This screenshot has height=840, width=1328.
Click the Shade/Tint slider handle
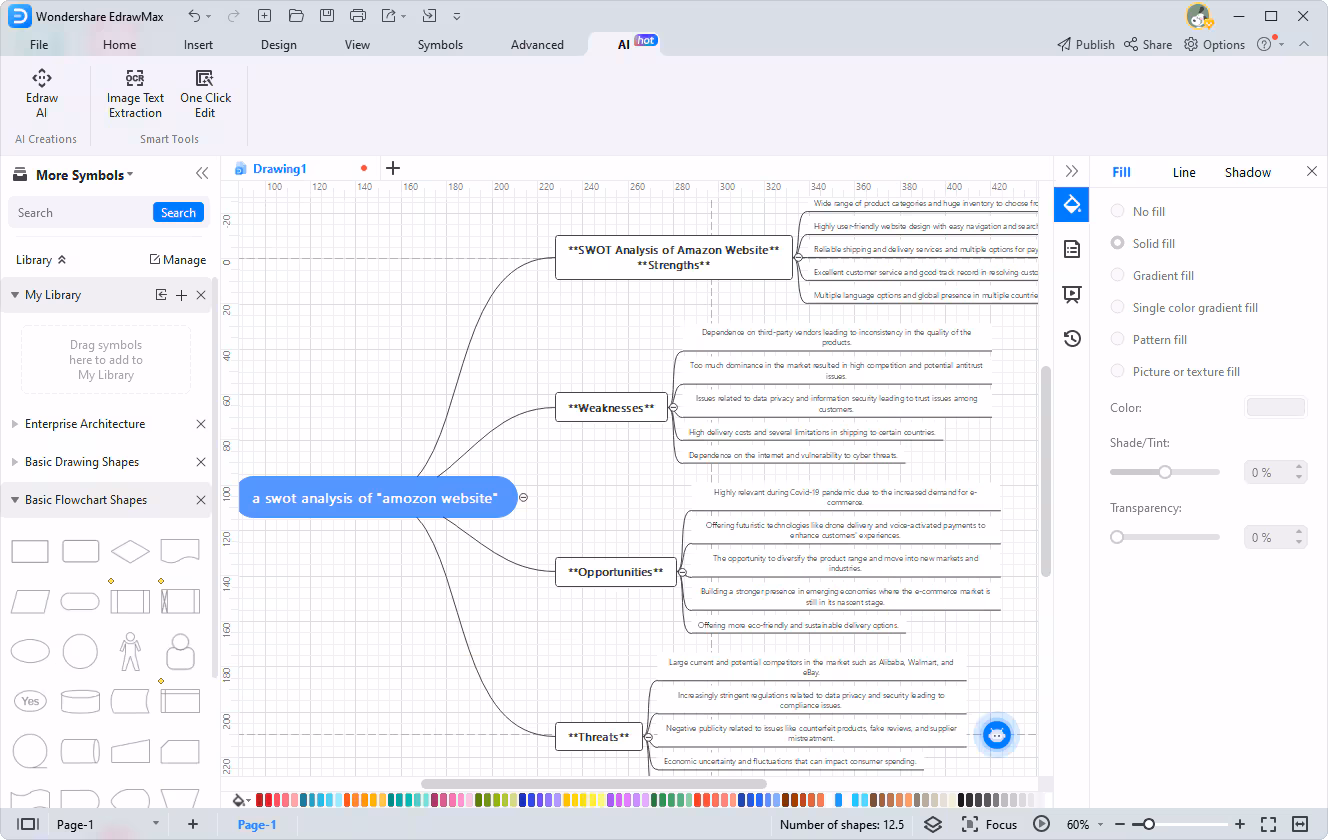[x=1165, y=472]
